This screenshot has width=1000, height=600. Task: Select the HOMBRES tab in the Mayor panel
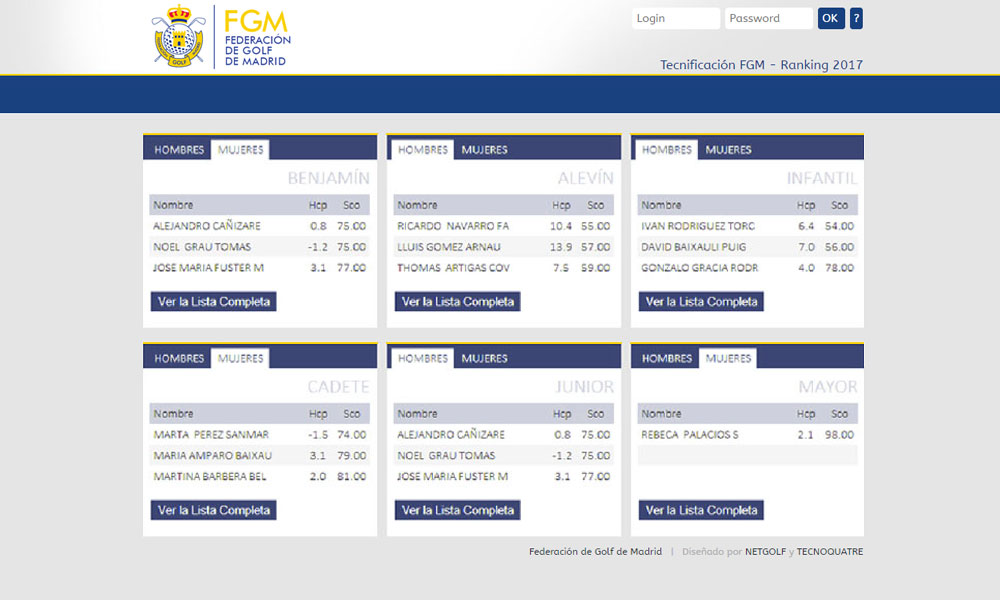664,358
